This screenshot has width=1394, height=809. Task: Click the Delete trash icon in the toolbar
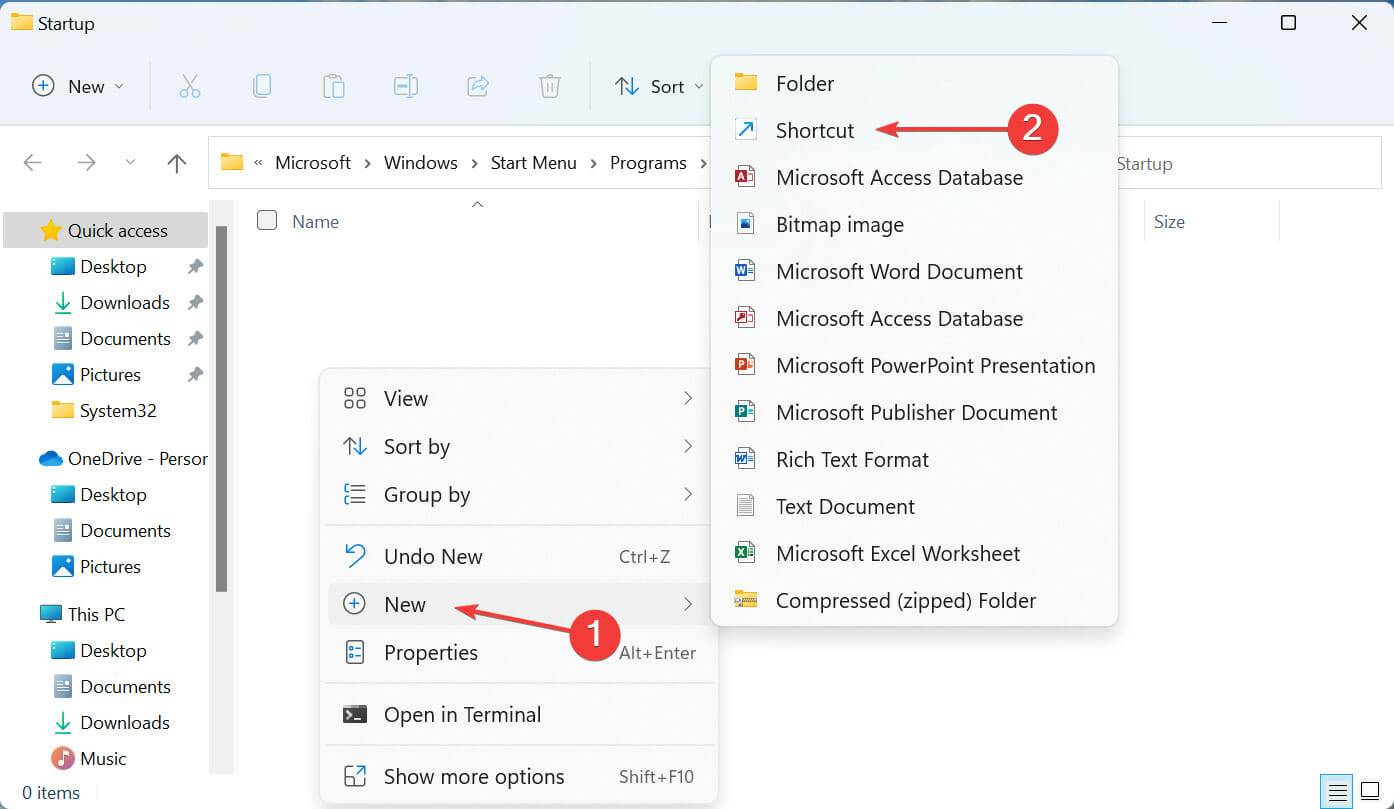550,86
